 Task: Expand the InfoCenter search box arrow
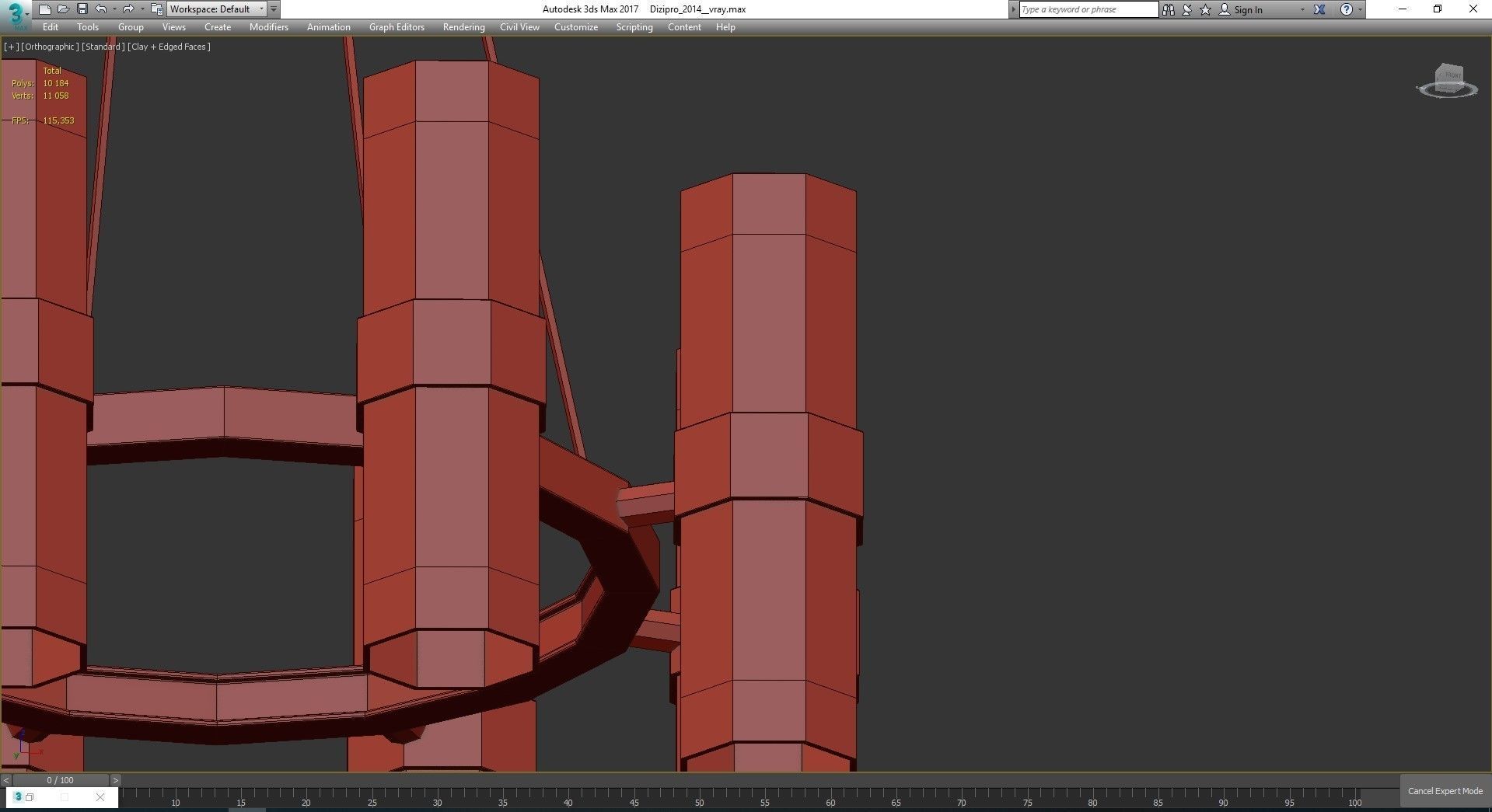pyautogui.click(x=1013, y=9)
